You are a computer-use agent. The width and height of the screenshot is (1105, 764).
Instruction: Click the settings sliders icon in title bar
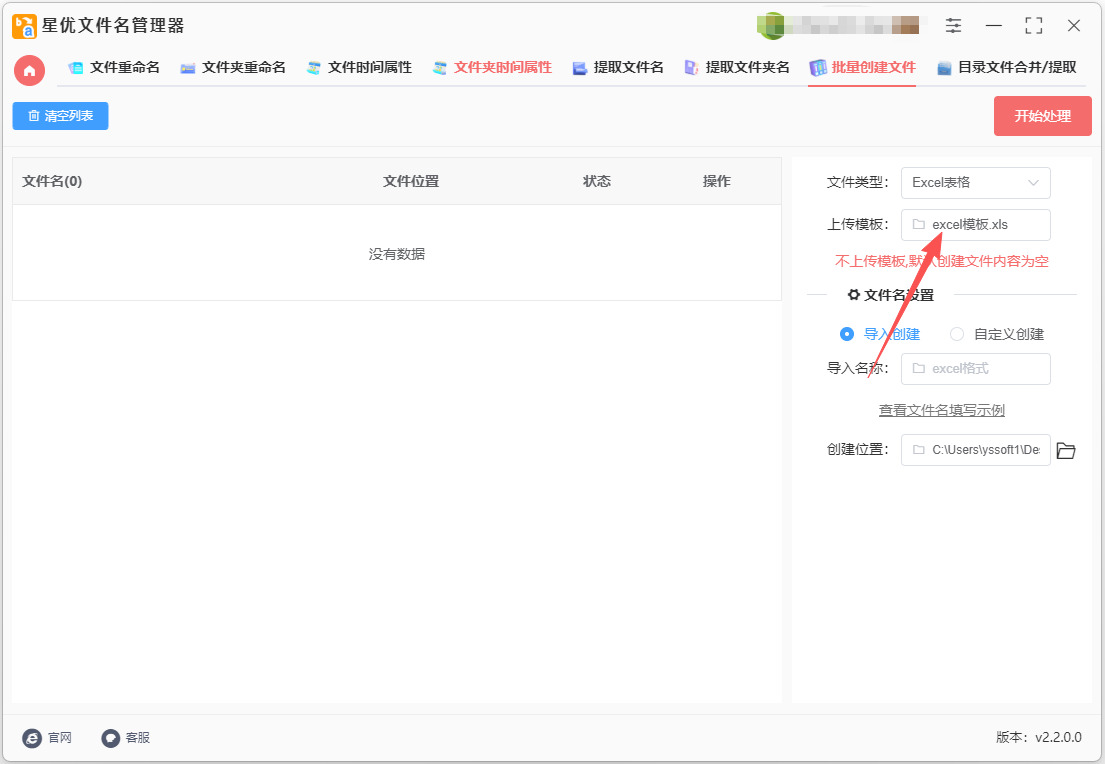[953, 26]
